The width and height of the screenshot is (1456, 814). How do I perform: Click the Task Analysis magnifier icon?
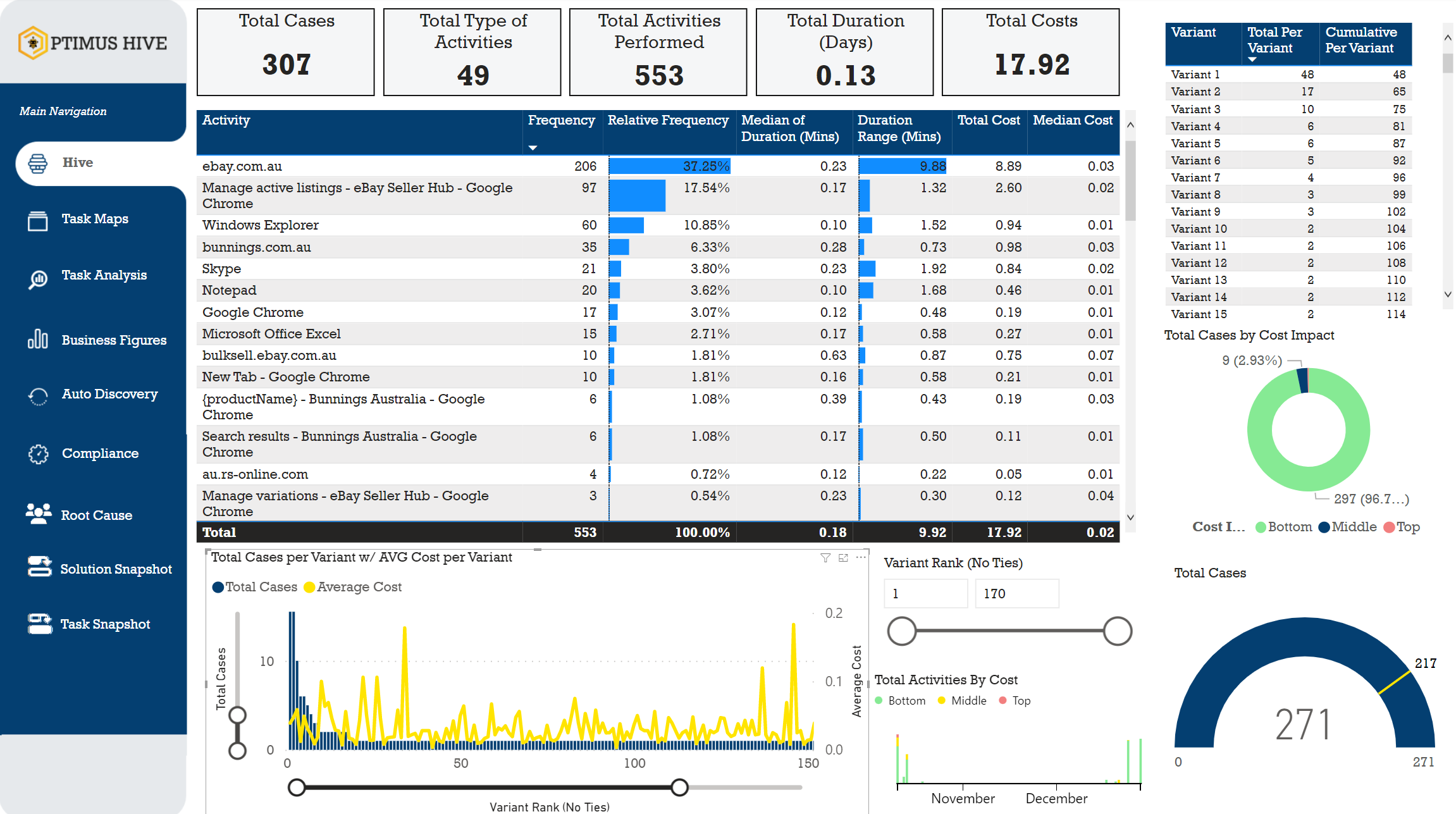point(38,278)
